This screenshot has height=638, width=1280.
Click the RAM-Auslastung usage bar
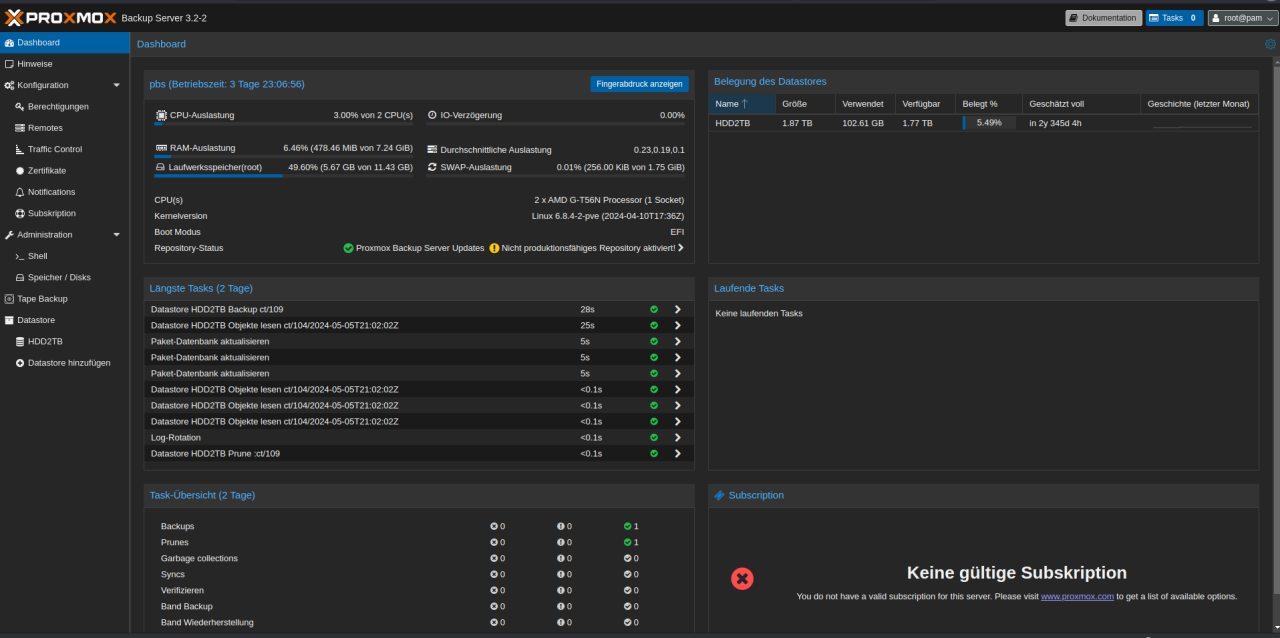(x=284, y=157)
